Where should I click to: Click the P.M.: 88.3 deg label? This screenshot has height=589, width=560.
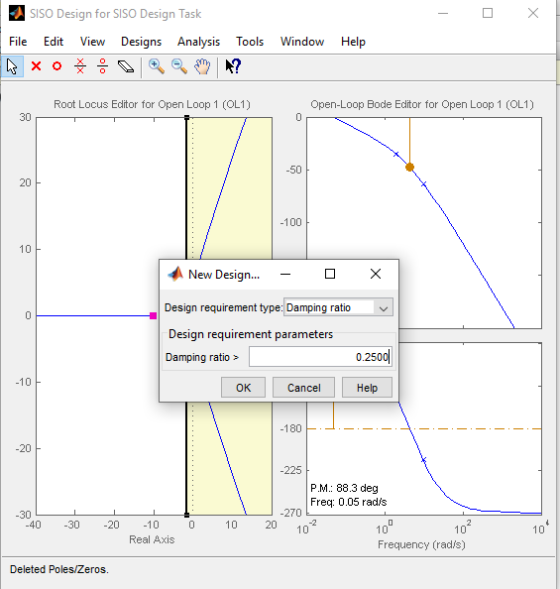pyautogui.click(x=344, y=488)
